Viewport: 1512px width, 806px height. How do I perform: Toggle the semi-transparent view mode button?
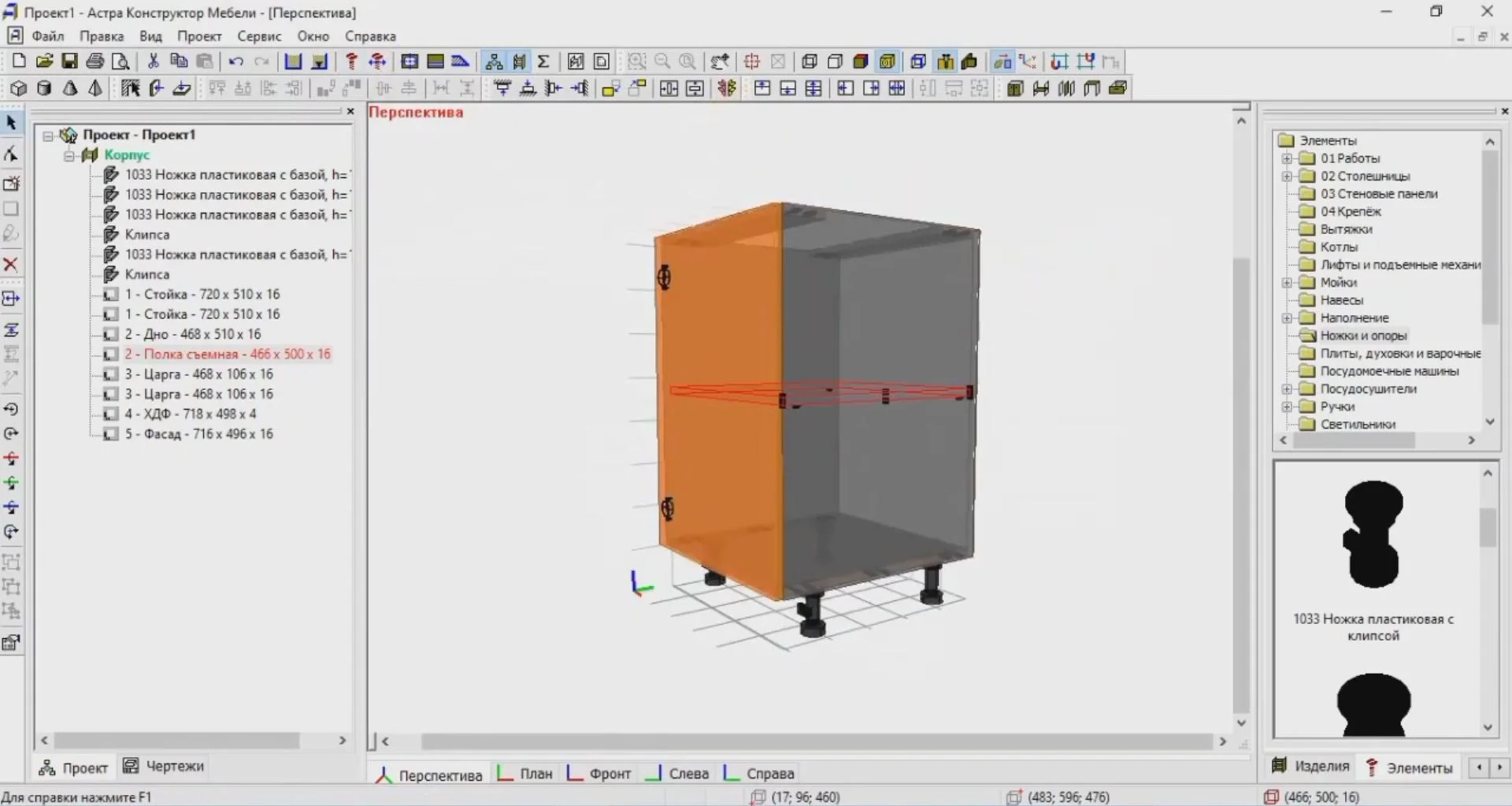coord(888,61)
